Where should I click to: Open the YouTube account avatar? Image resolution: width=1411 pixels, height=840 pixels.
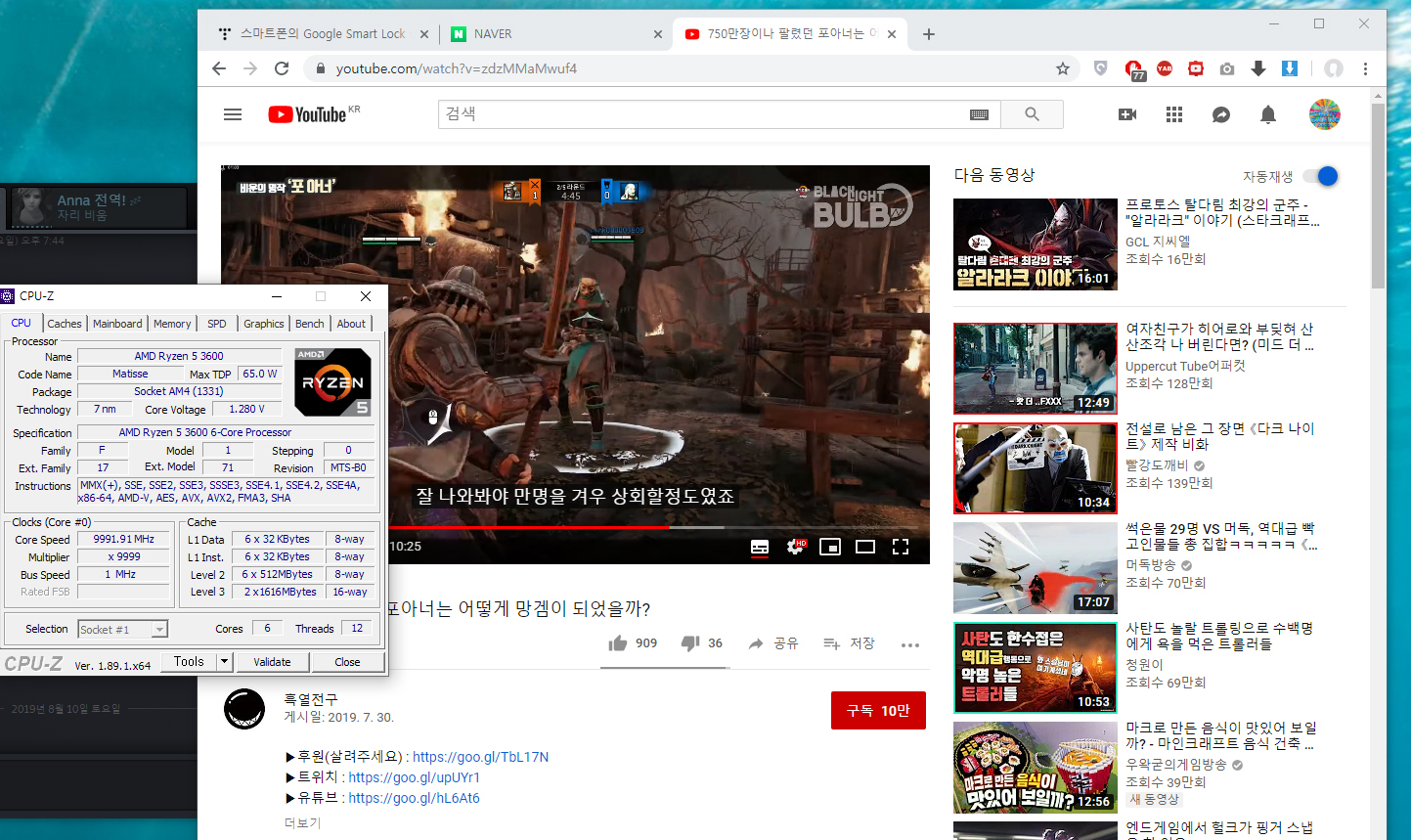coord(1325,114)
